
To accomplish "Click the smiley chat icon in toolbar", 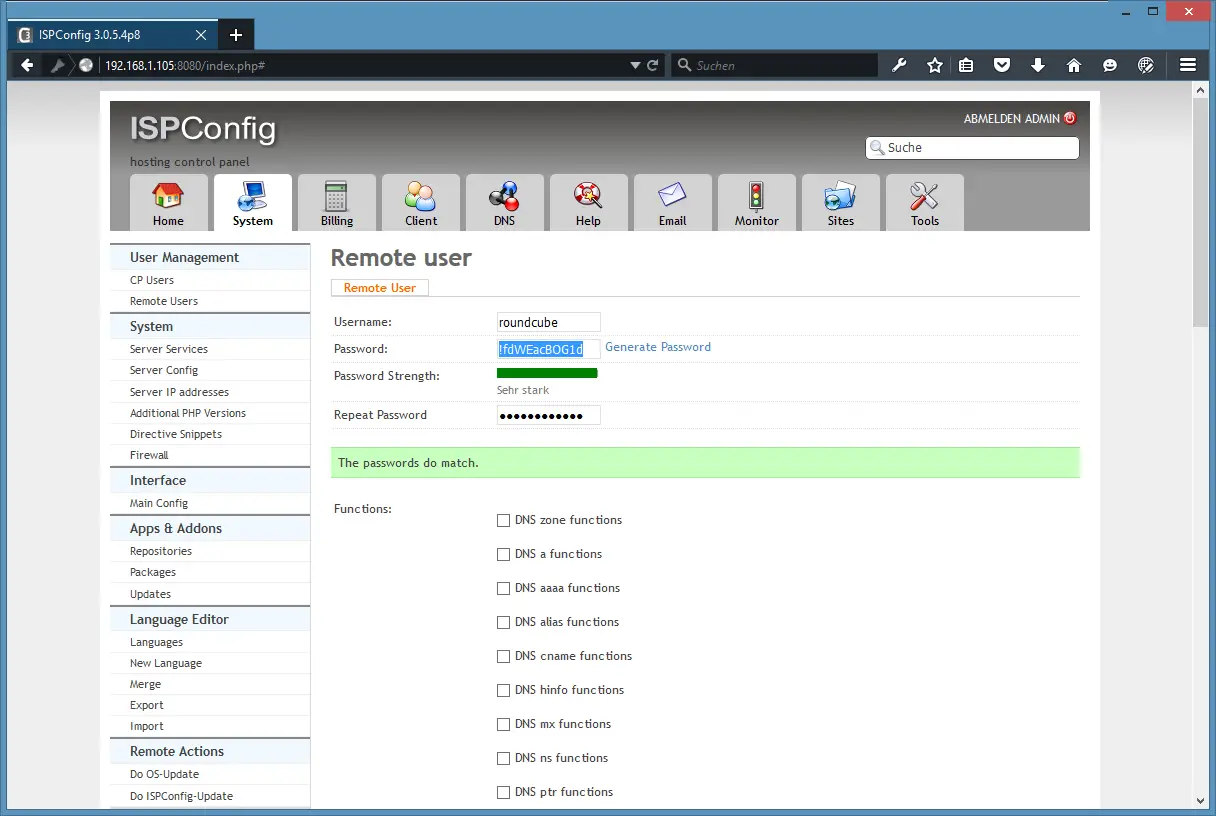I will coord(1110,65).
